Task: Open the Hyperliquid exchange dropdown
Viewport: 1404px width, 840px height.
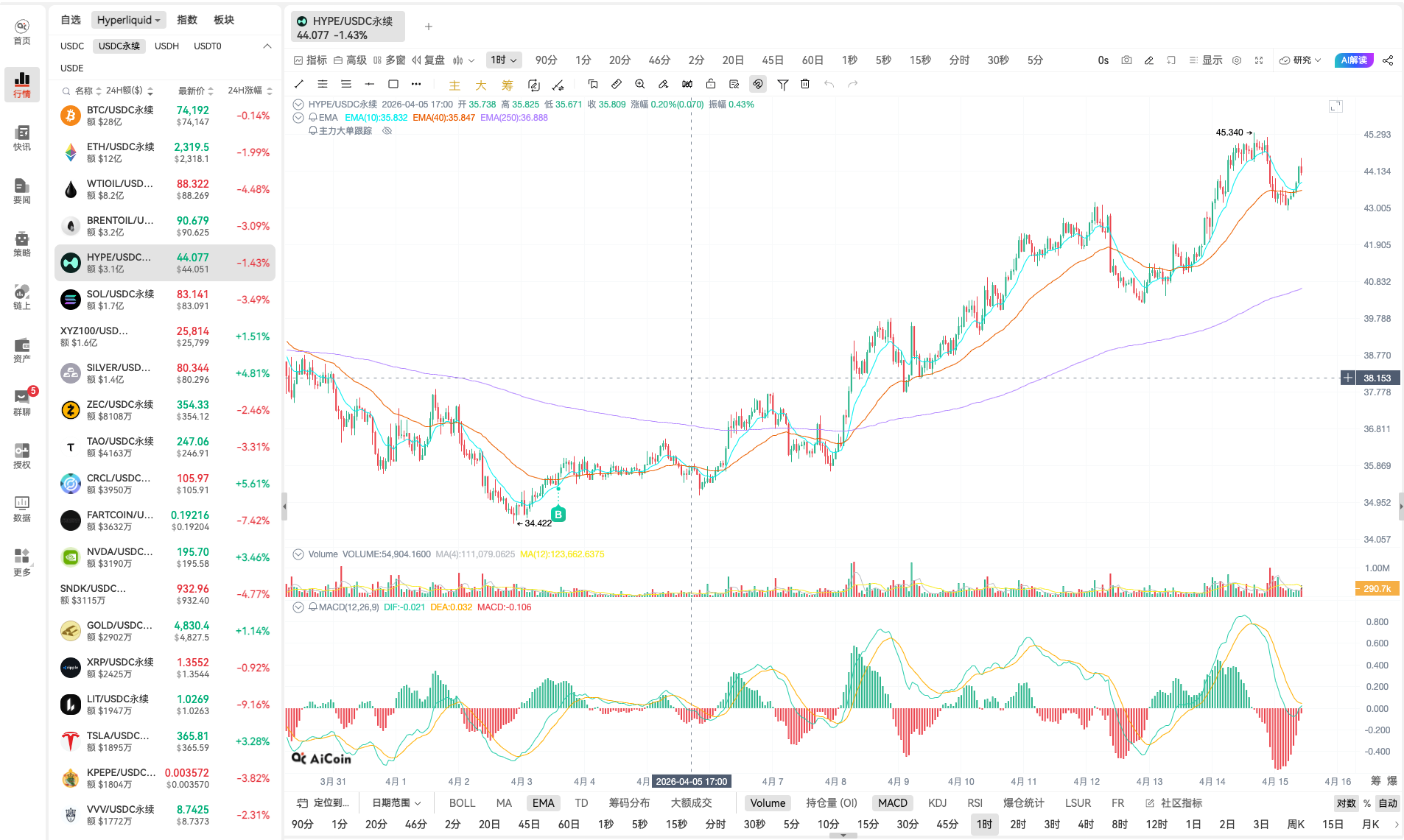Action: (128, 20)
